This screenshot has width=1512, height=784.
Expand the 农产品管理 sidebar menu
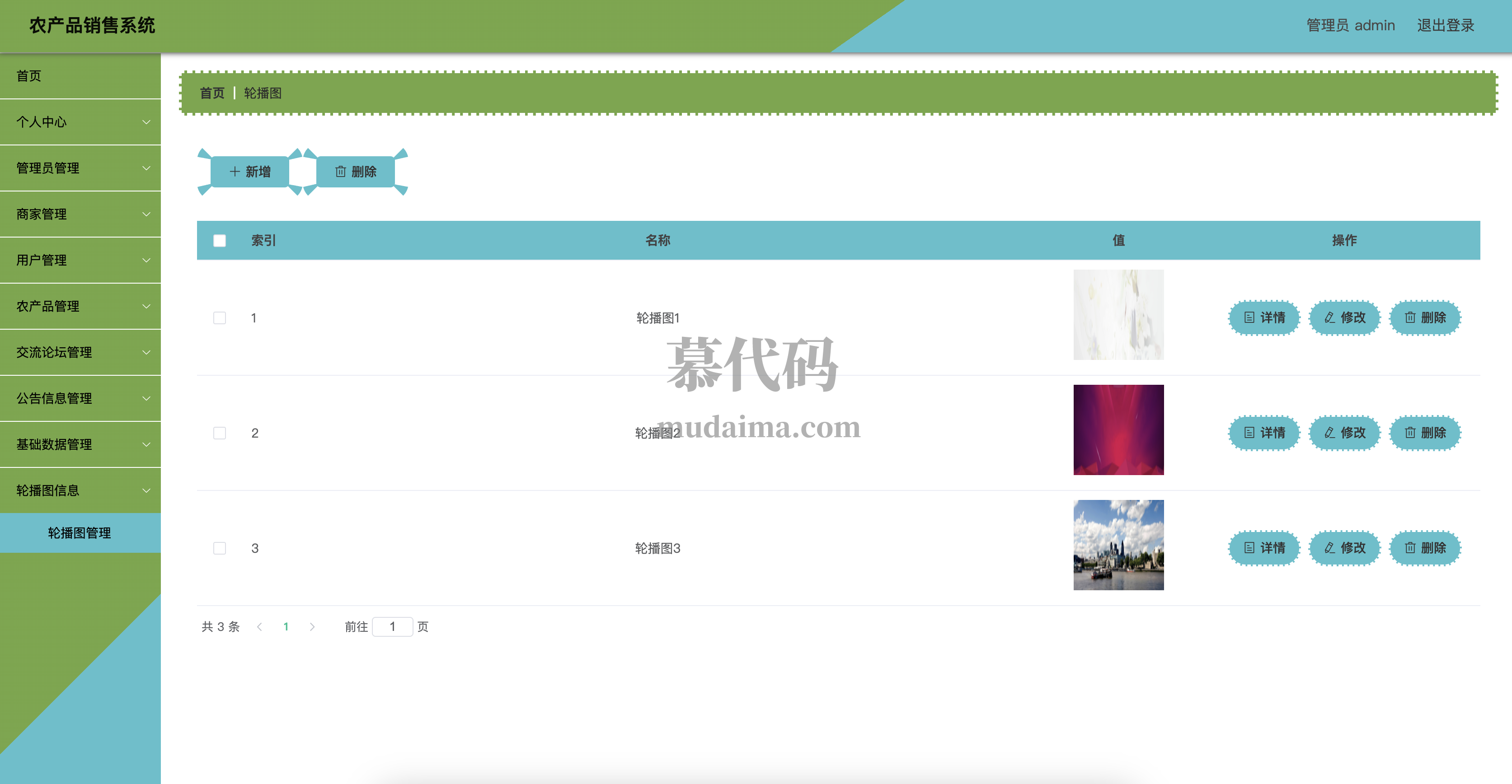[x=80, y=306]
